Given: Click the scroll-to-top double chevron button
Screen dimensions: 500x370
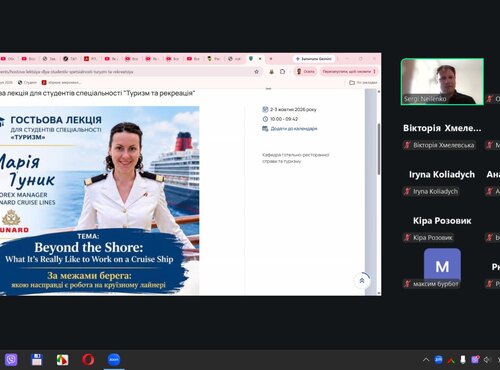Looking at the screenshot, I should coord(362,281).
